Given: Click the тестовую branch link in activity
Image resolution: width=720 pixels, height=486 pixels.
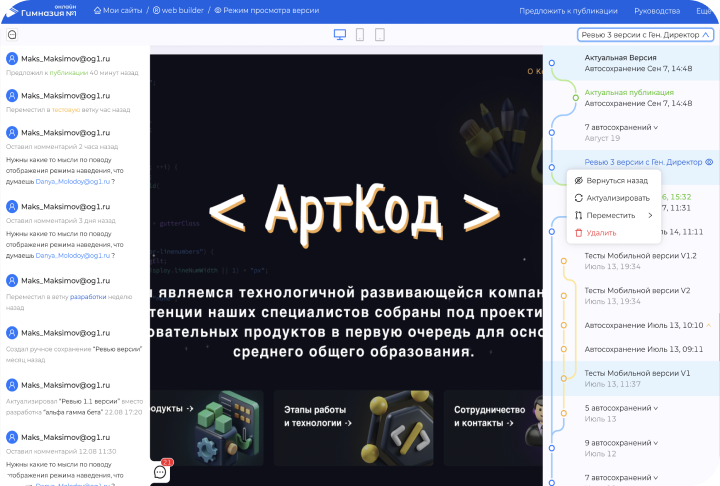Looking at the screenshot, I should 66,110.
